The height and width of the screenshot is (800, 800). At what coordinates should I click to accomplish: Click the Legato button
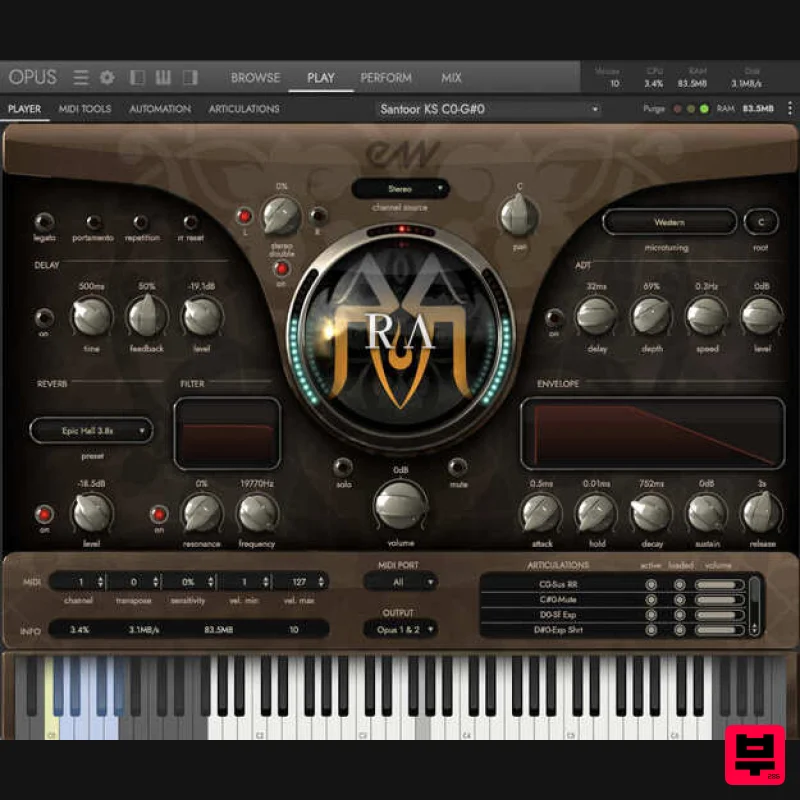click(x=42, y=219)
